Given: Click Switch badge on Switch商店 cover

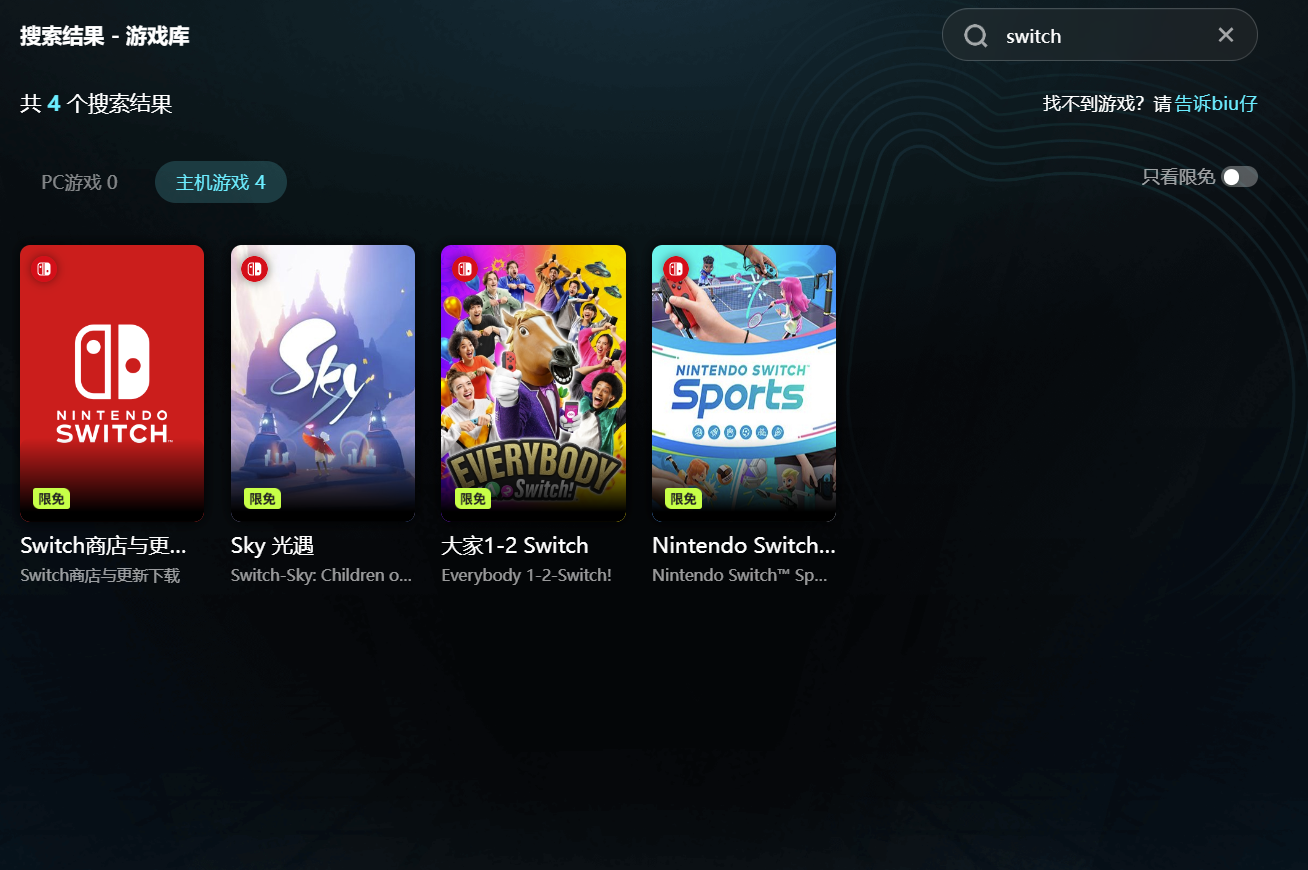Looking at the screenshot, I should [43, 269].
